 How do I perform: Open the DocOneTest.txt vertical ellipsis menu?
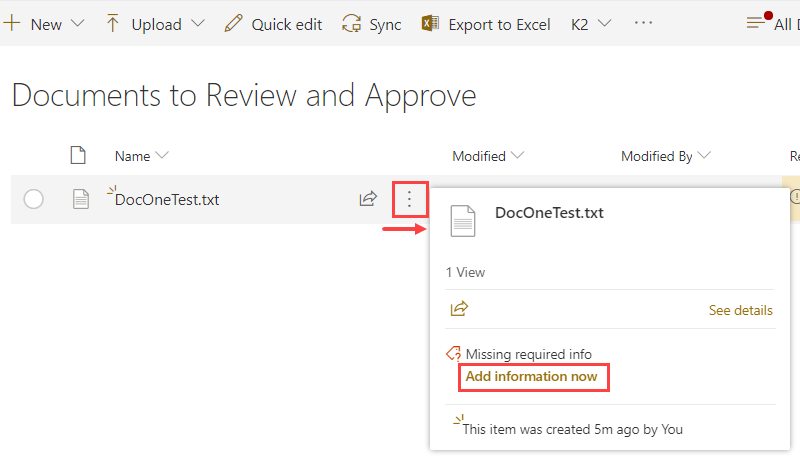tap(409, 199)
